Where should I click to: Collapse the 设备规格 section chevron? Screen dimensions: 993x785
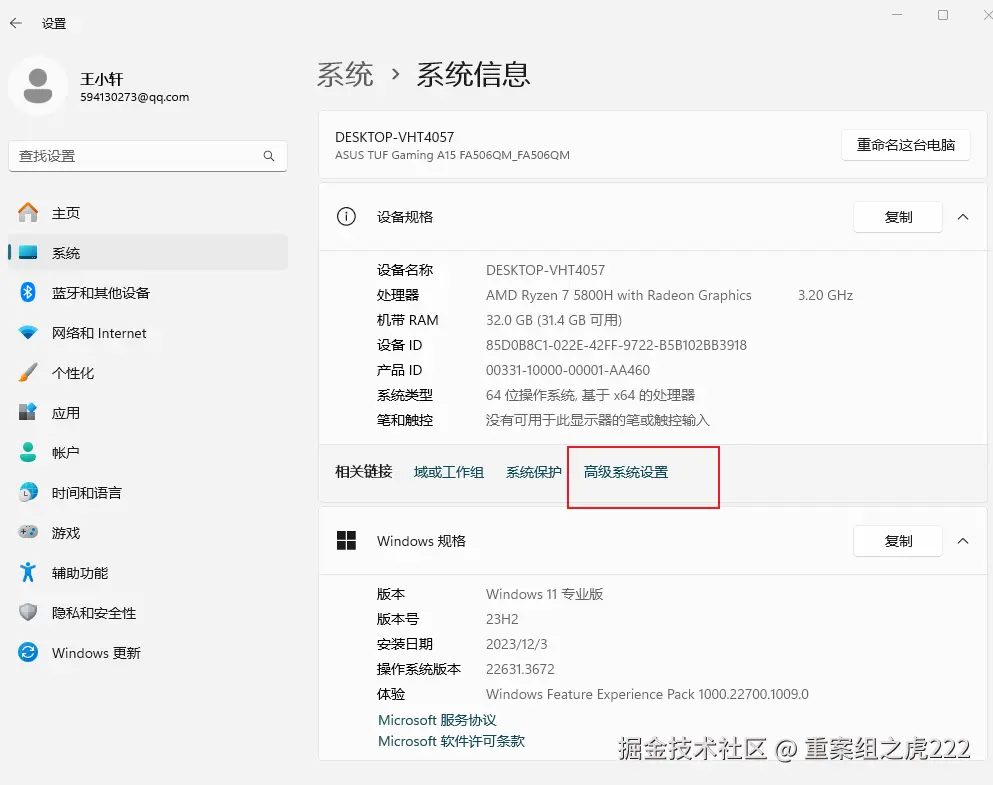[x=963, y=217]
